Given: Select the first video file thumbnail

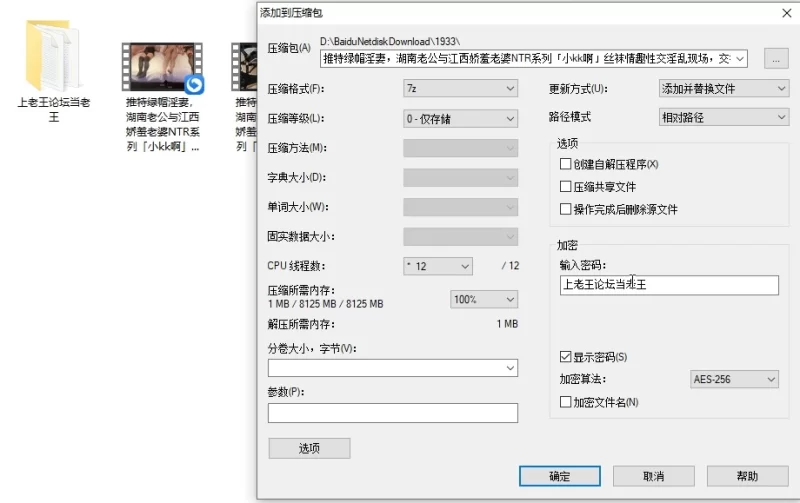Looking at the screenshot, I should point(162,67).
